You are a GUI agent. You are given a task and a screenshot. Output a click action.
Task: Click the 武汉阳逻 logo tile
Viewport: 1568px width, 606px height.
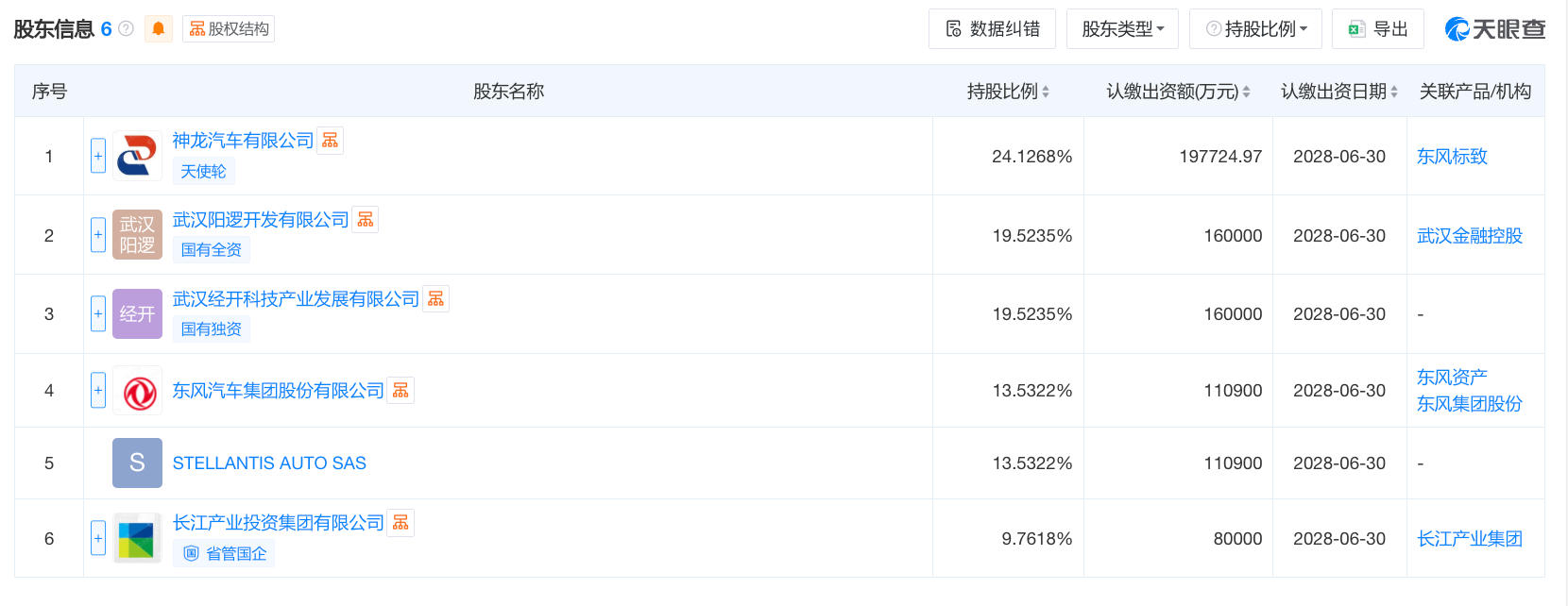[x=137, y=235]
